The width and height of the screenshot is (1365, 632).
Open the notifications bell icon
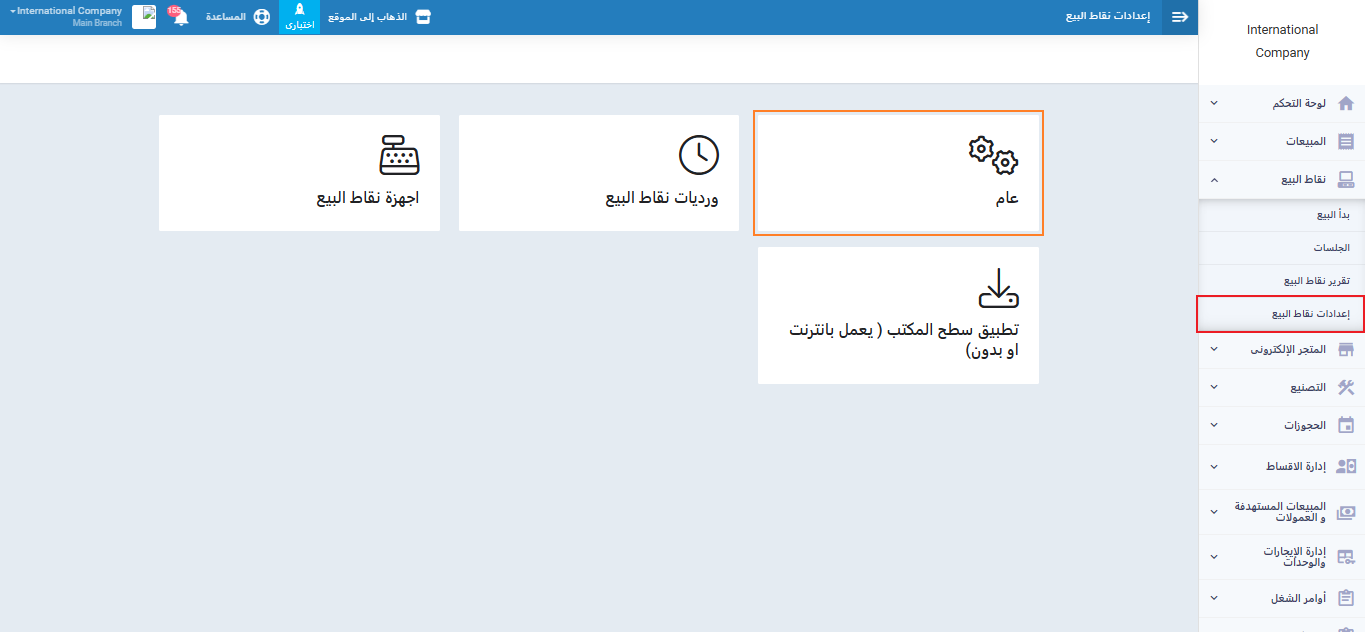180,17
